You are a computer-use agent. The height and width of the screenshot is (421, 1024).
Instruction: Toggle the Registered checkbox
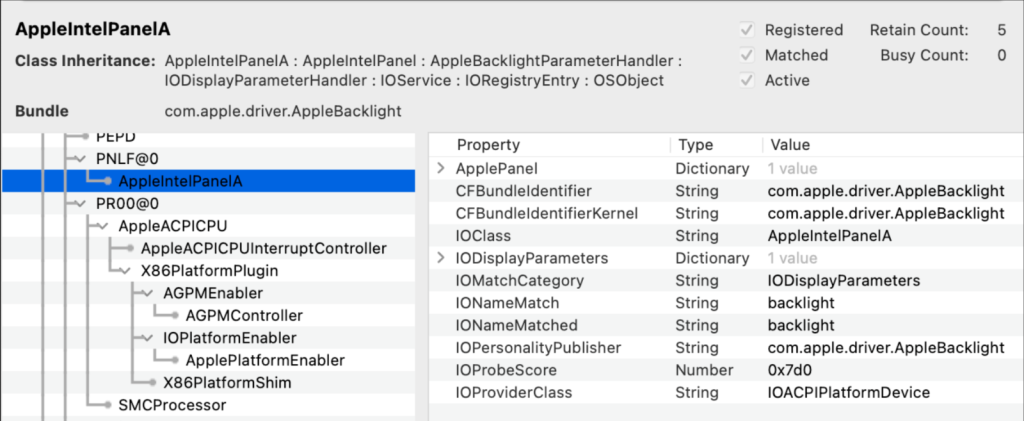(x=747, y=30)
